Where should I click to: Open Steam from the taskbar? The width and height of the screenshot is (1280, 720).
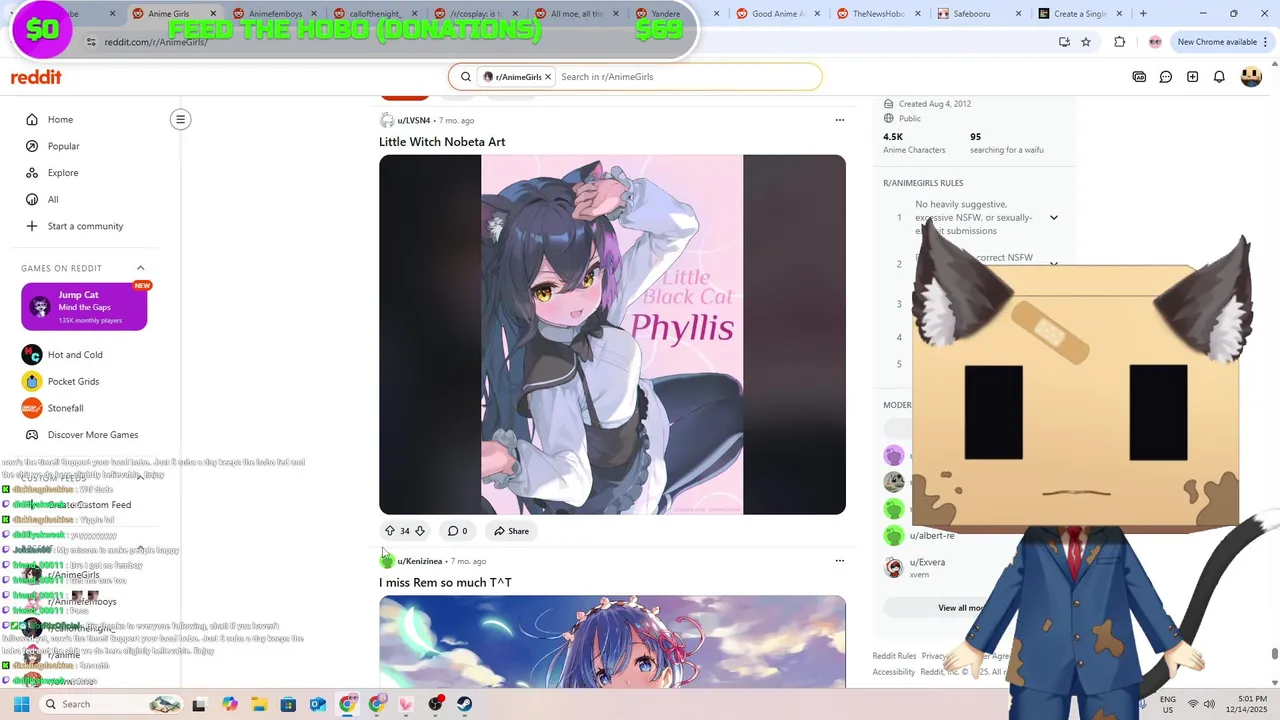point(465,704)
